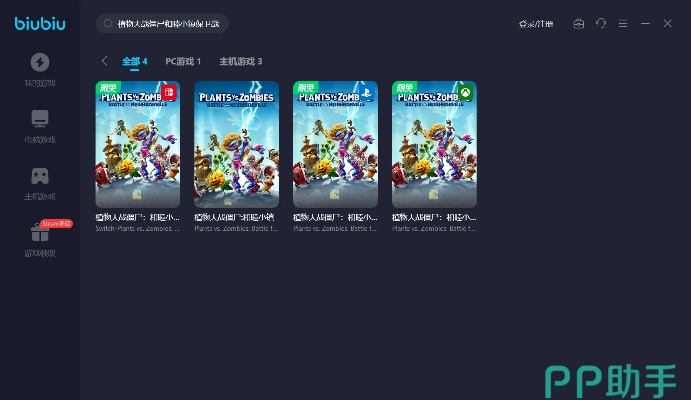Select the PlayStation Plants vs. Zombies cover
Viewport: 691px width, 400px height.
pyautogui.click(x=335, y=144)
